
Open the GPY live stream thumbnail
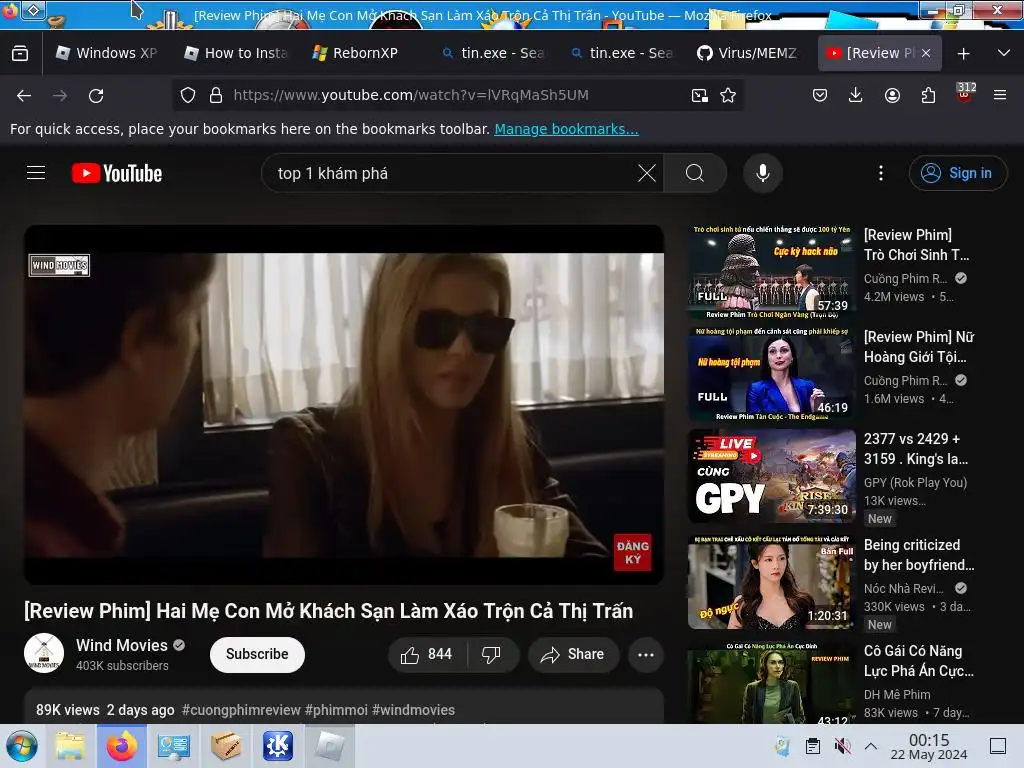[771, 476]
